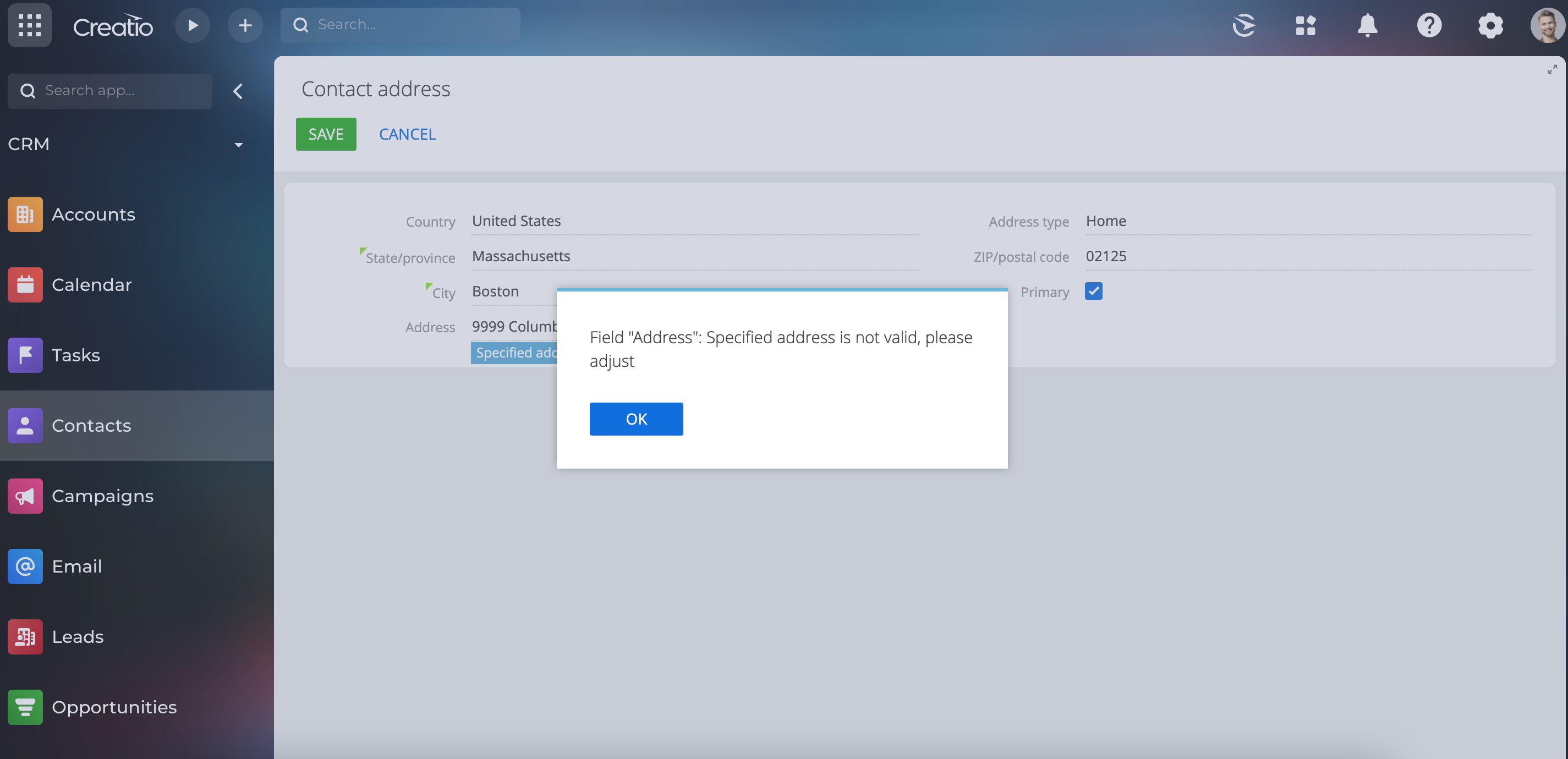Run a process with the play button
Viewport: 1568px width, 759px height.
pos(193,25)
